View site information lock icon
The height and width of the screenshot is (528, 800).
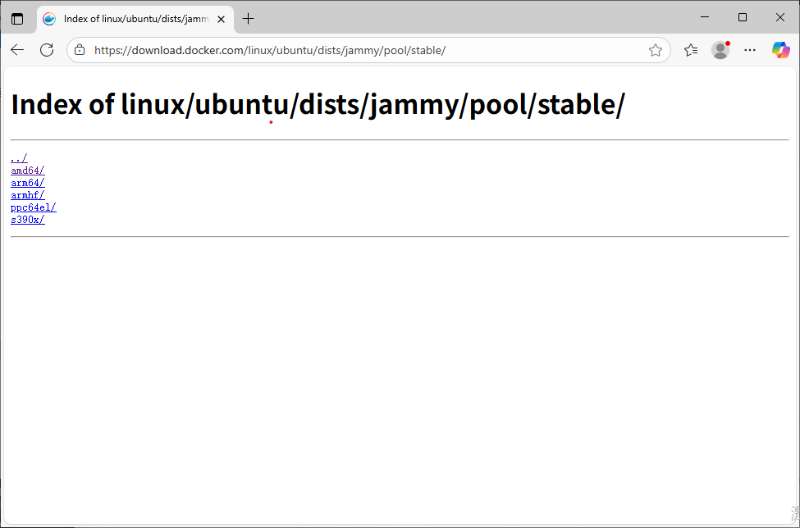pyautogui.click(x=80, y=50)
